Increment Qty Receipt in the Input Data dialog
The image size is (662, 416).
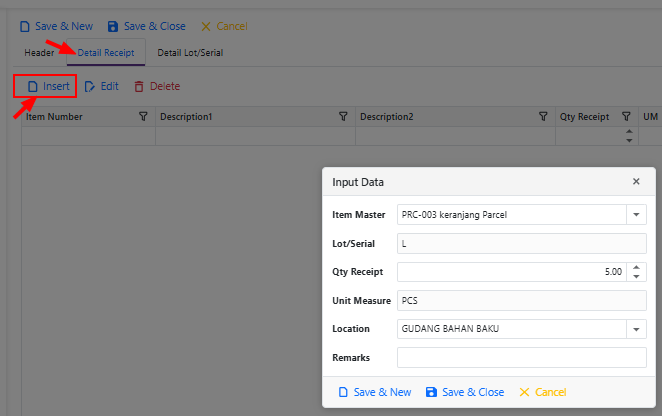[x=636, y=267]
